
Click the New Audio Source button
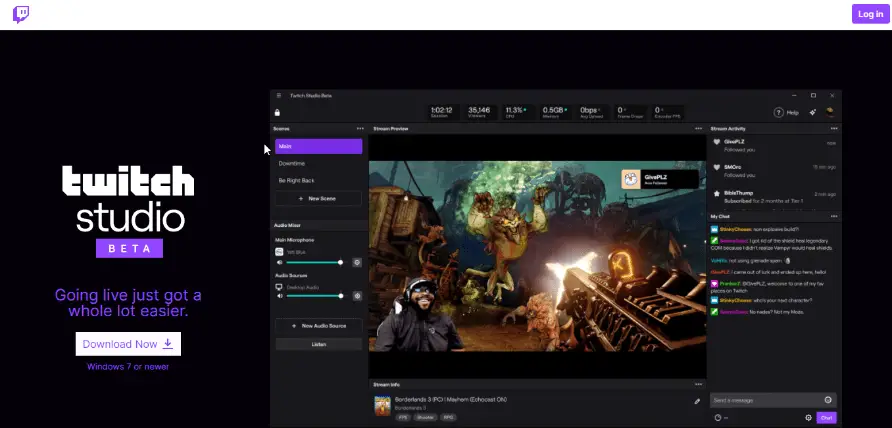tap(319, 326)
